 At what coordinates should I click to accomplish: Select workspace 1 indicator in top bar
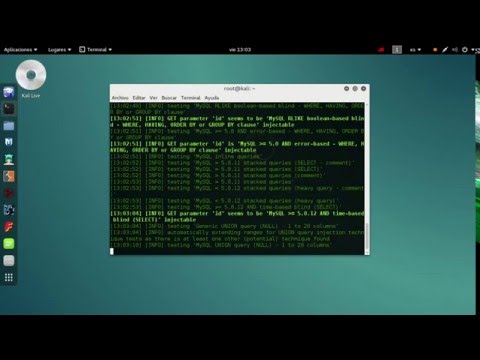(x=397, y=50)
